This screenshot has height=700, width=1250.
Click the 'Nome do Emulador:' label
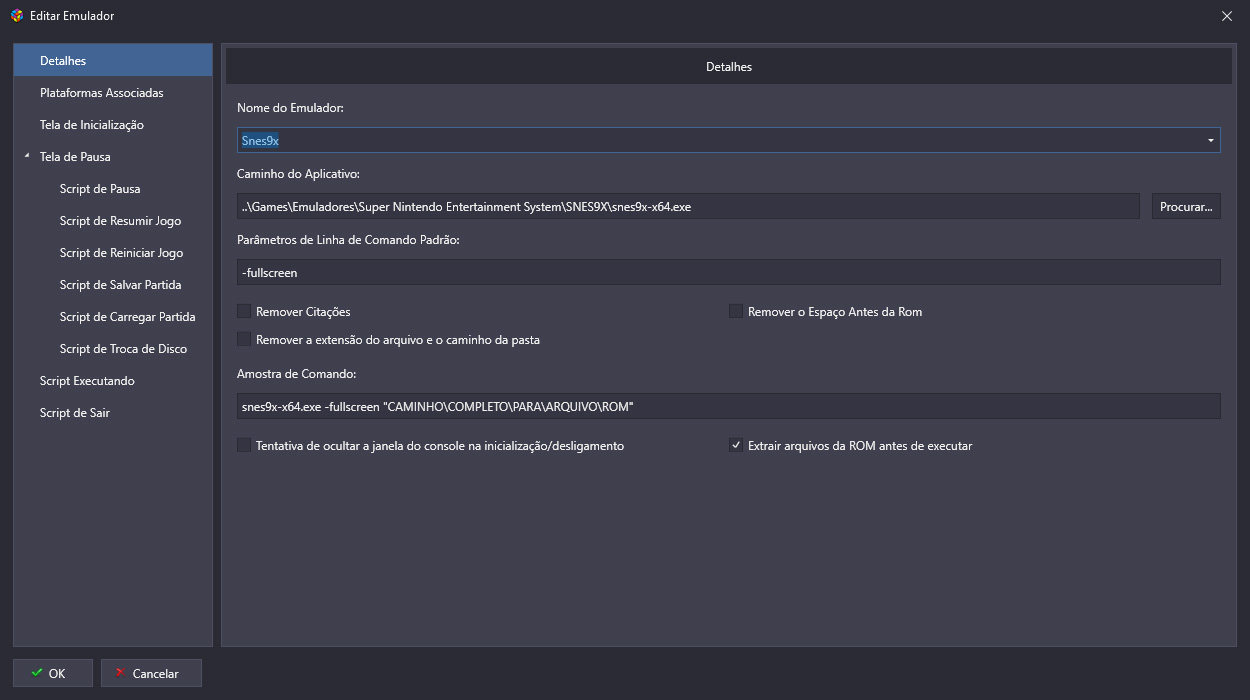click(x=290, y=108)
